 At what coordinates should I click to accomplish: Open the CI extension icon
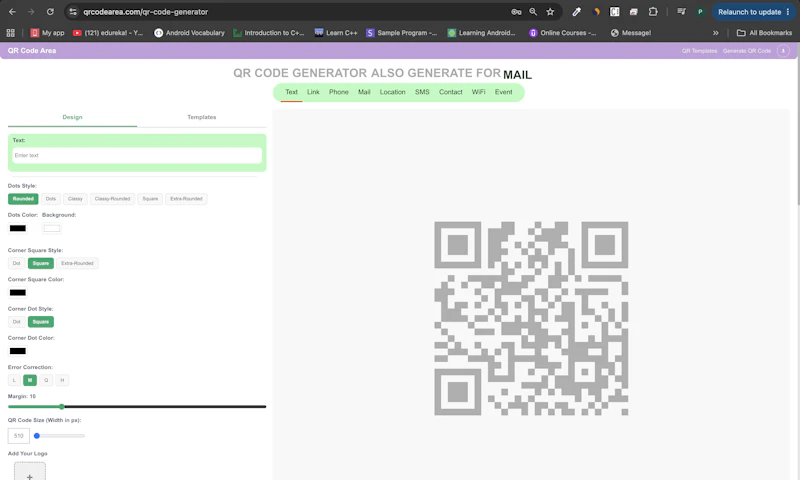(x=615, y=12)
